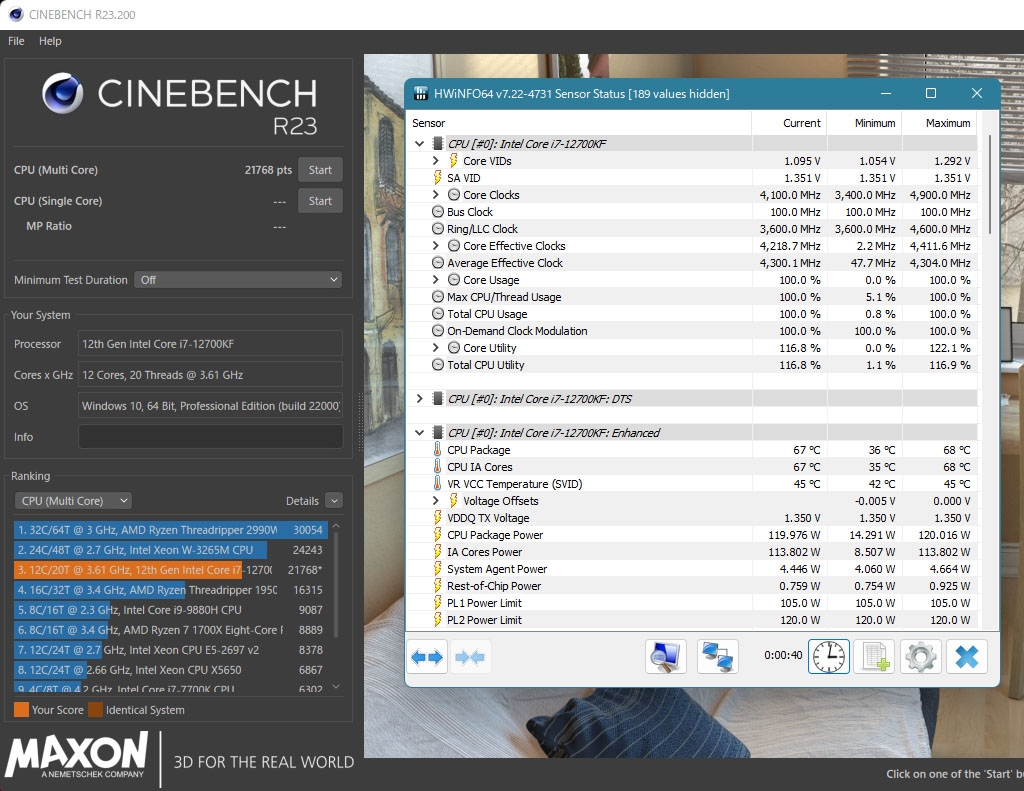Image resolution: width=1024 pixels, height=791 pixels.
Task: Click the lightning icon beside IA Cores Power
Action: tap(438, 551)
